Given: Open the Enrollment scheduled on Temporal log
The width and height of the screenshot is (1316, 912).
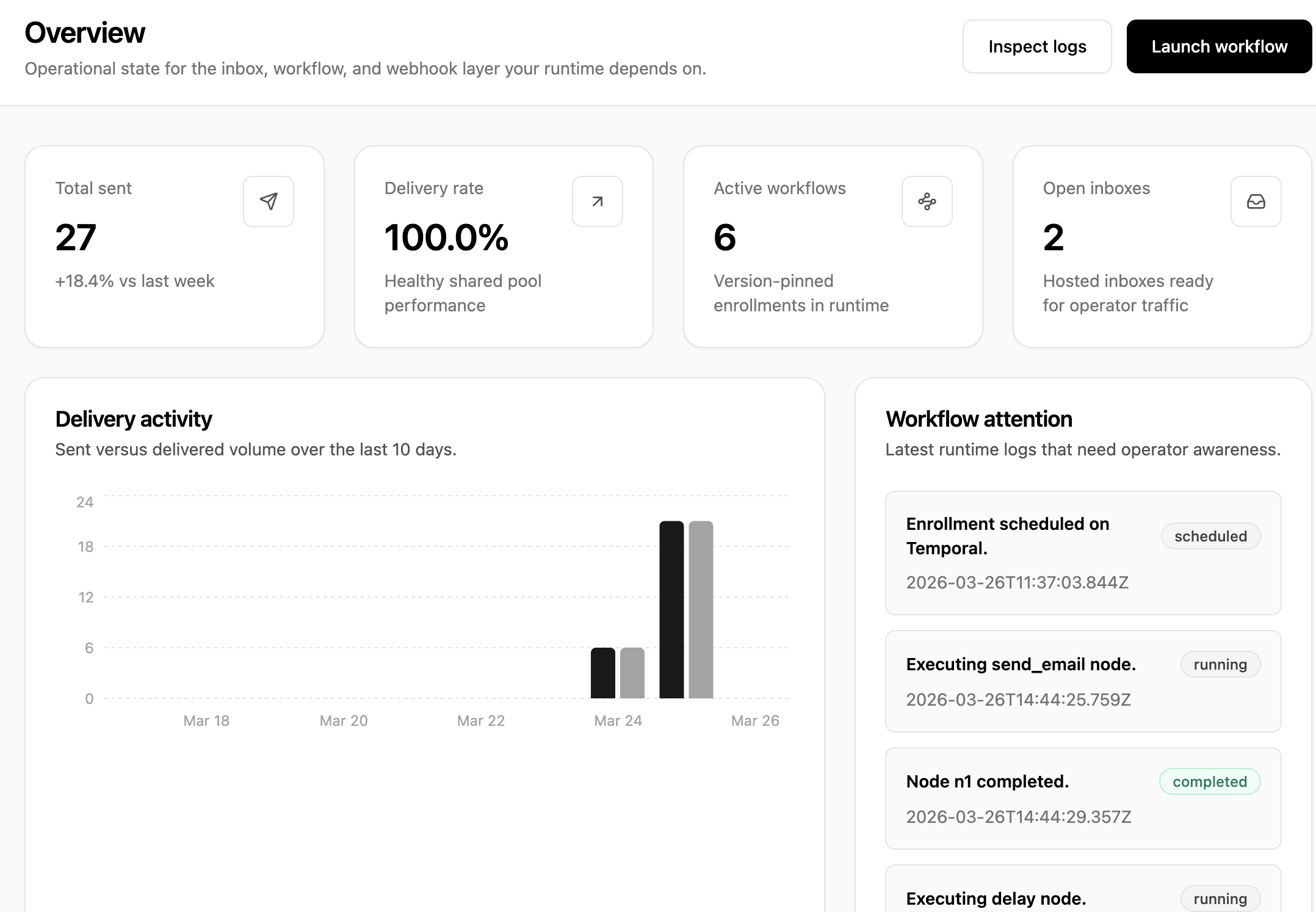Looking at the screenshot, I should (x=1008, y=536).
